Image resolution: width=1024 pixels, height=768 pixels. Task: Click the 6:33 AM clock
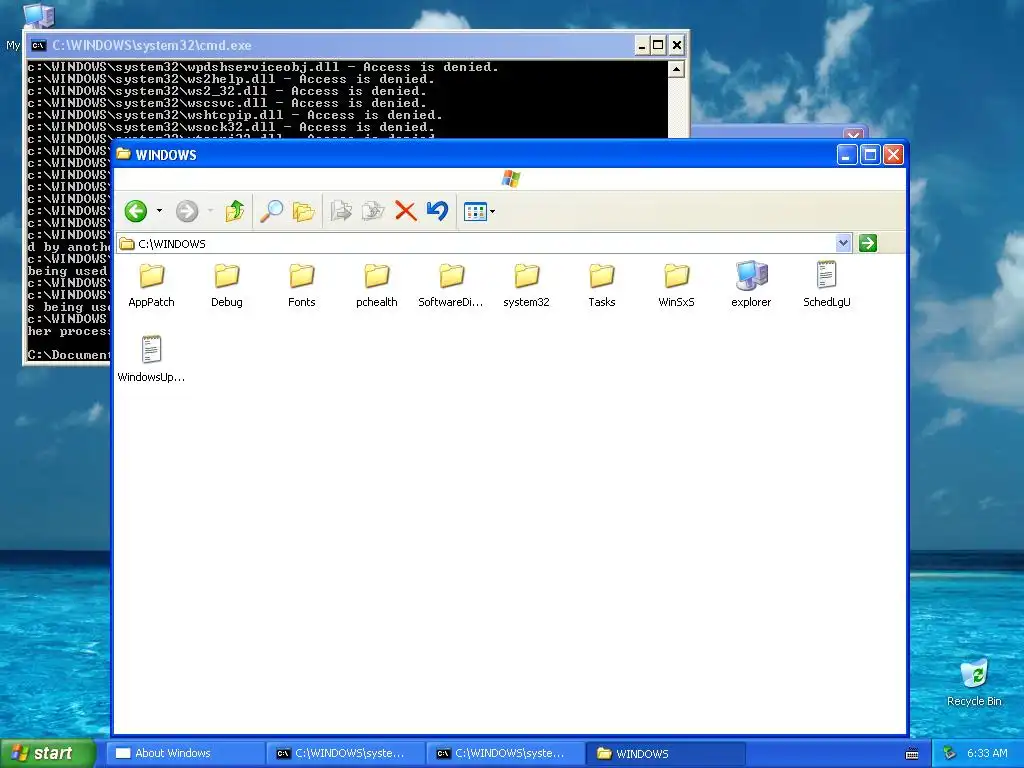pos(987,754)
